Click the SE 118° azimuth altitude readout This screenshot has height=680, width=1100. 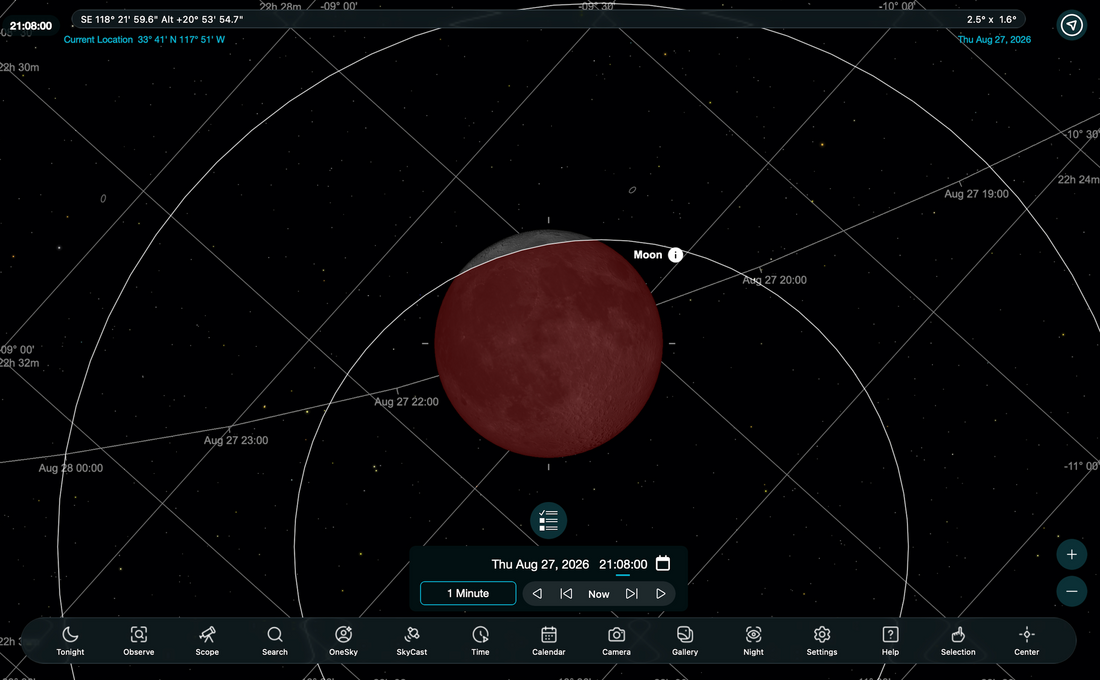162,20
